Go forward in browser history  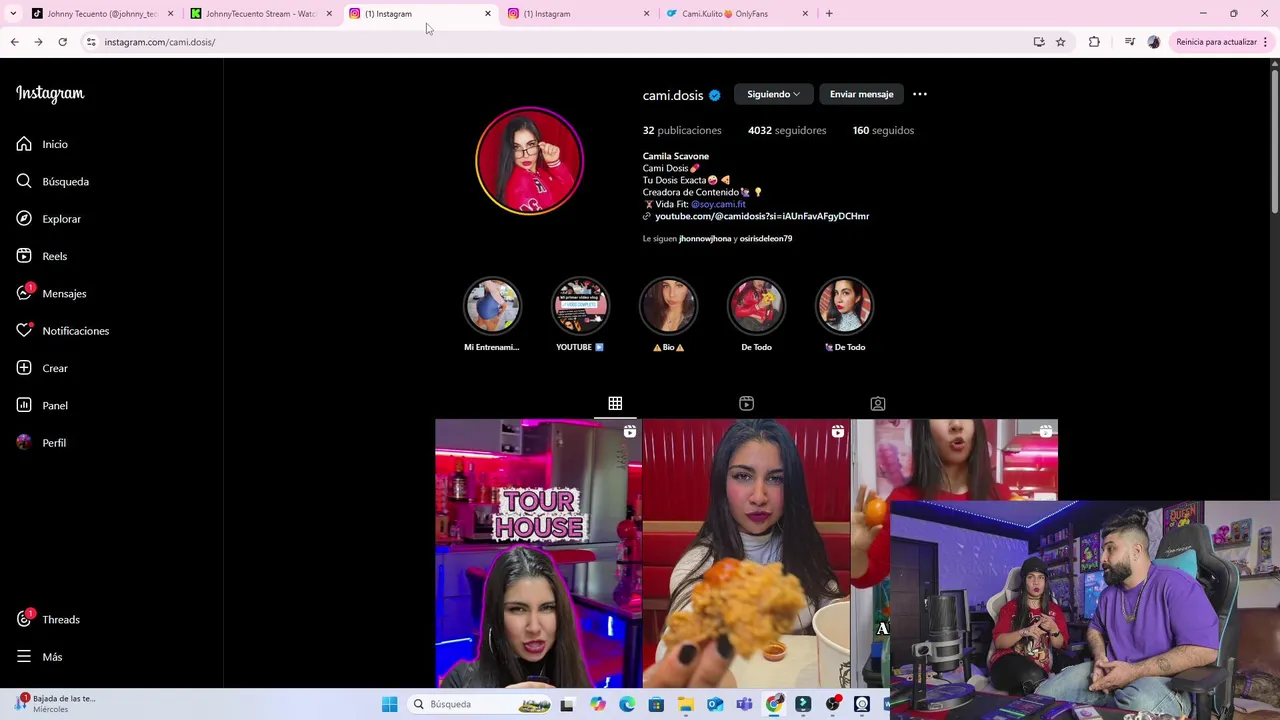coord(38,42)
